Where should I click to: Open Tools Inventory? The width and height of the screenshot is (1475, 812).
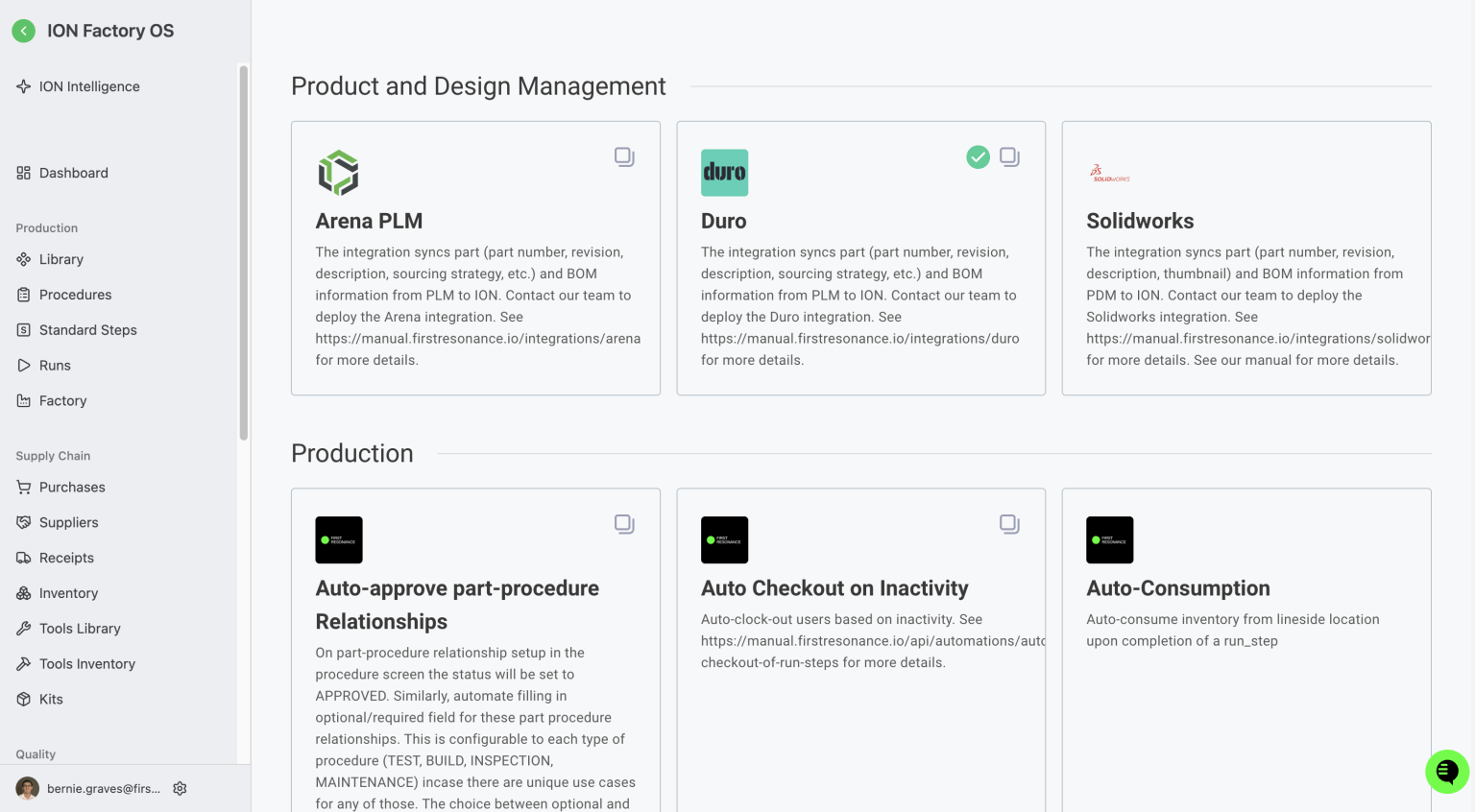87,664
